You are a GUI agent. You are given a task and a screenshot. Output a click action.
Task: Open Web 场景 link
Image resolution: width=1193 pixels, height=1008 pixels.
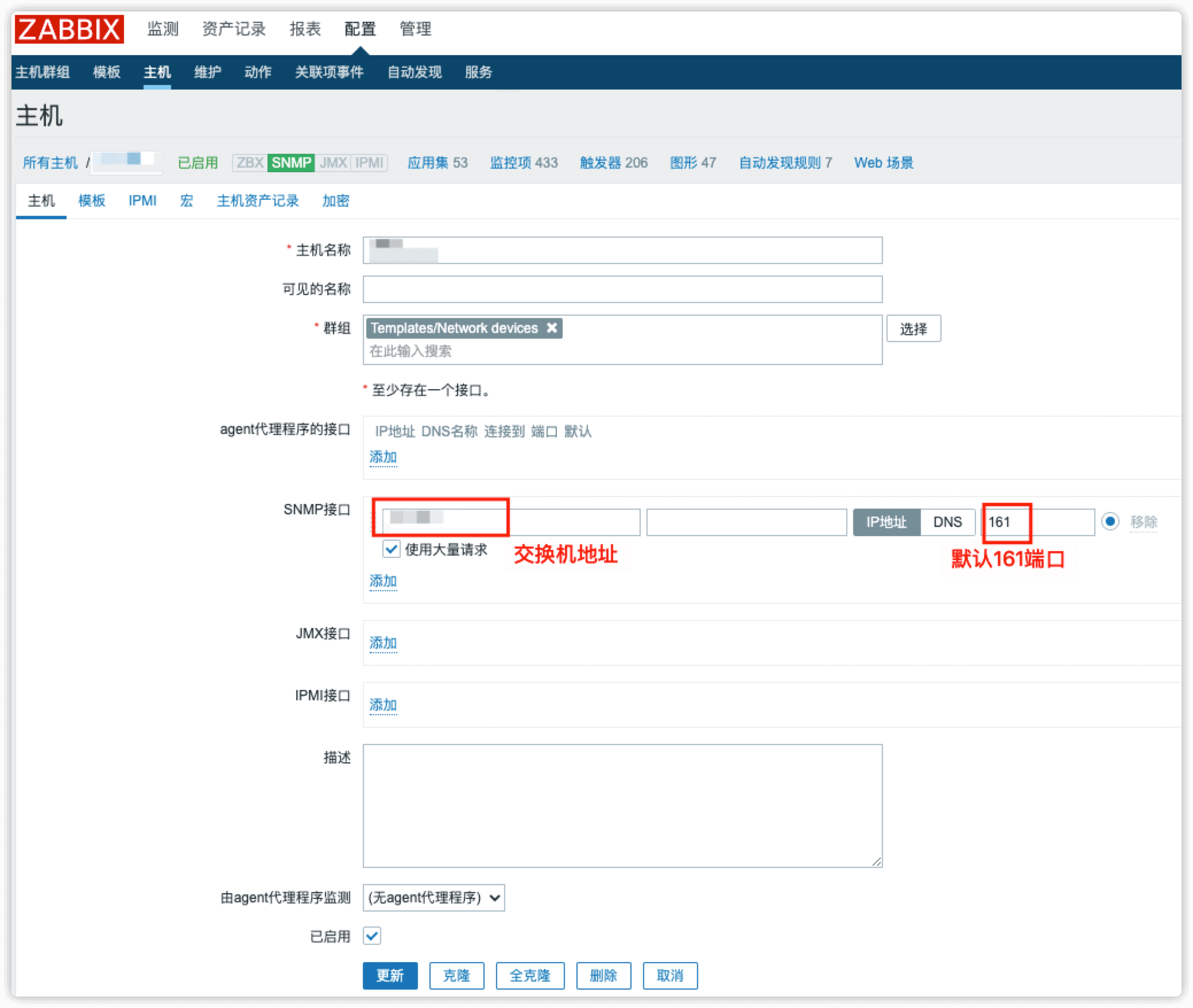click(x=884, y=162)
